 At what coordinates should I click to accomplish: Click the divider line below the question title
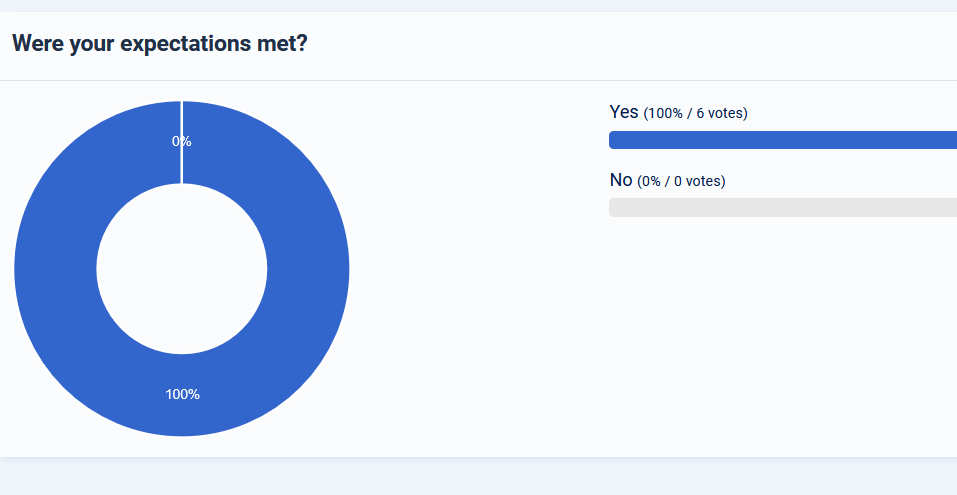point(478,80)
